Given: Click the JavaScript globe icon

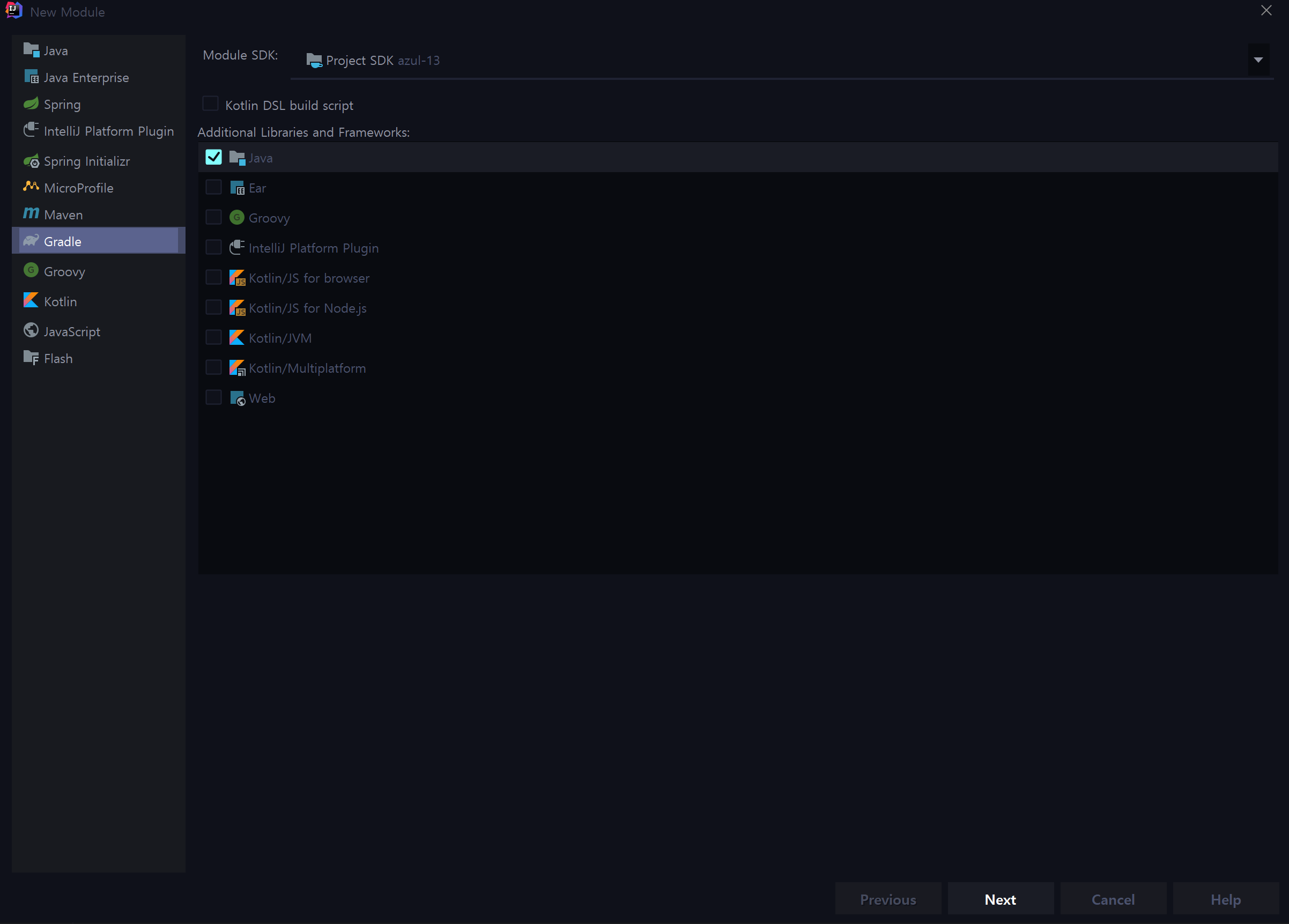Looking at the screenshot, I should tap(31, 331).
